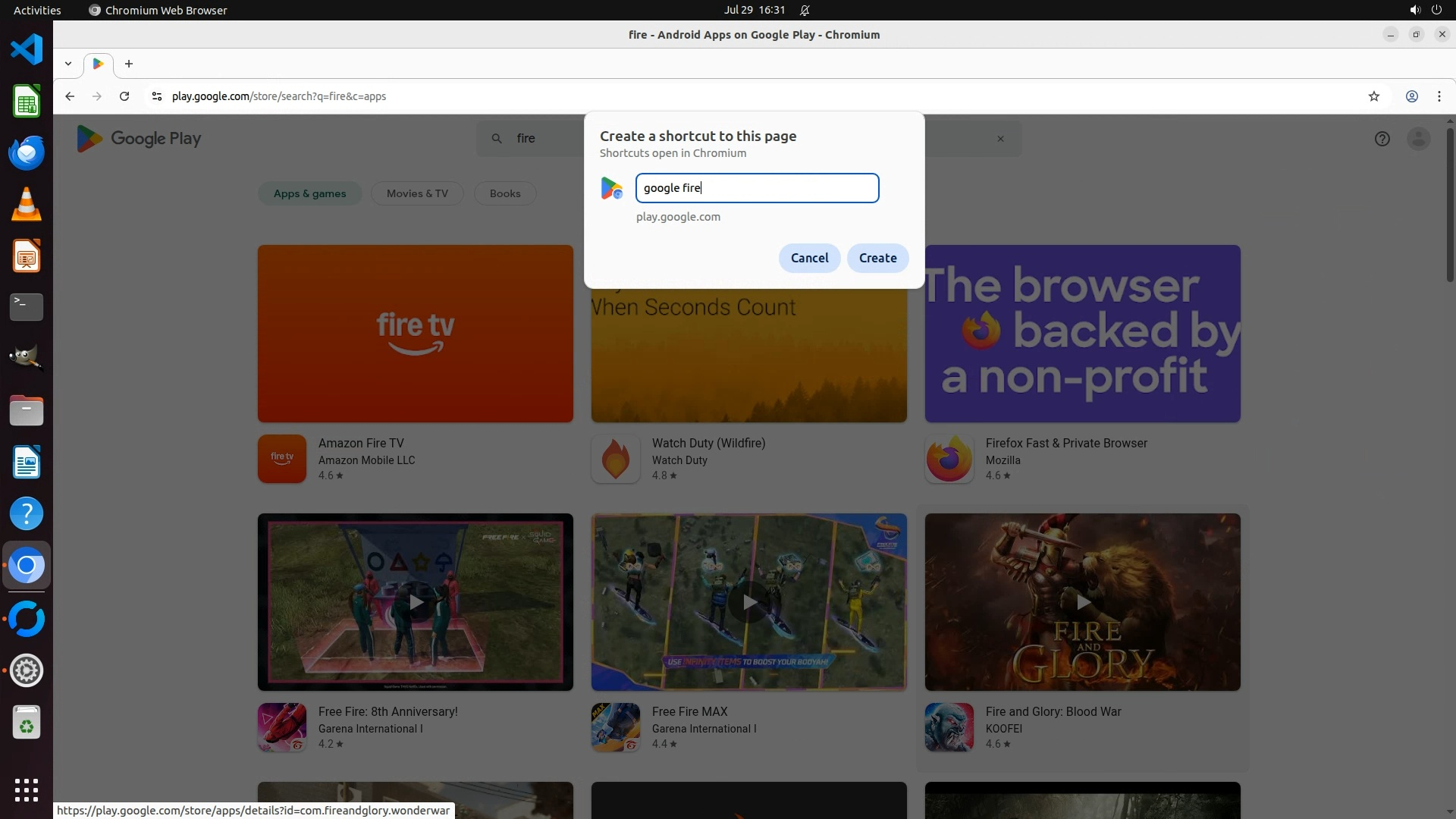Open the Chromium three-dot menu

click(x=1439, y=96)
